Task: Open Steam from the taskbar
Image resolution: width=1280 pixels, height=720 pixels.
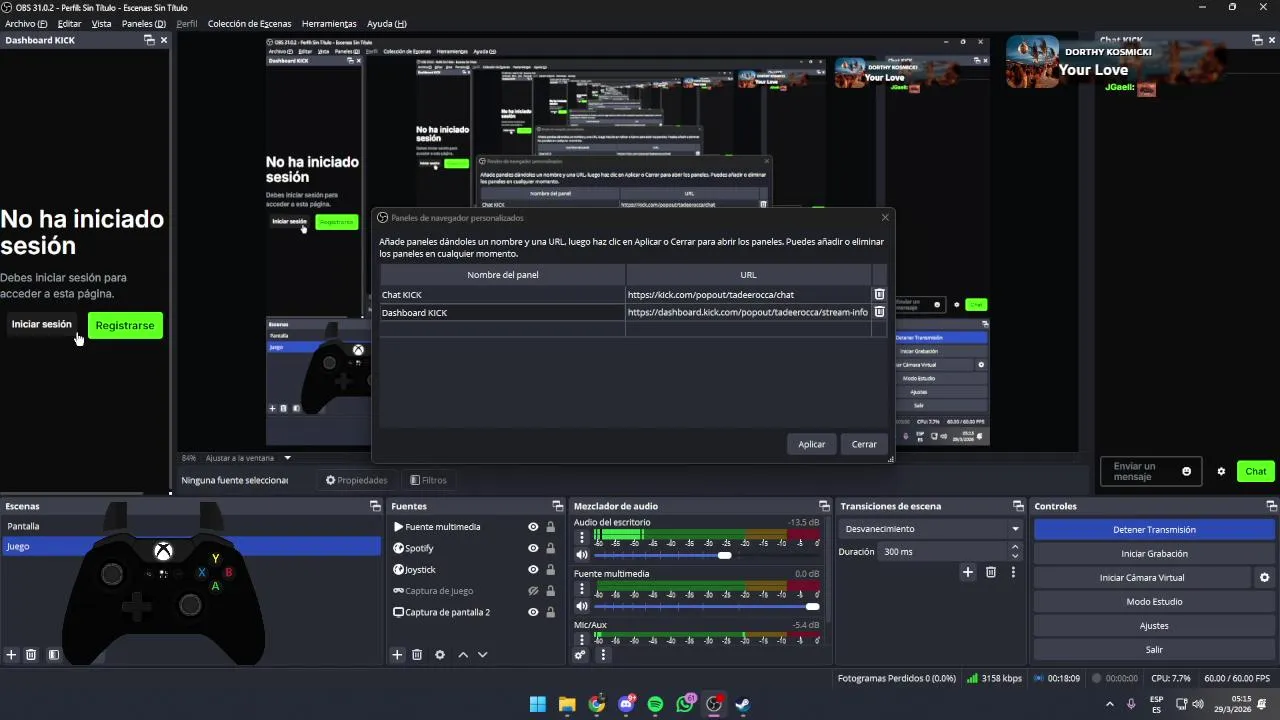Action: (x=743, y=704)
